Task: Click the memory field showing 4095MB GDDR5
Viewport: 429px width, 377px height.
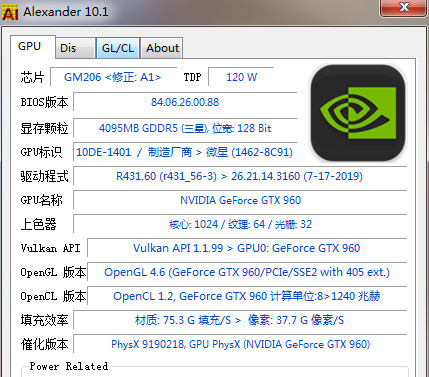Action: point(185,128)
